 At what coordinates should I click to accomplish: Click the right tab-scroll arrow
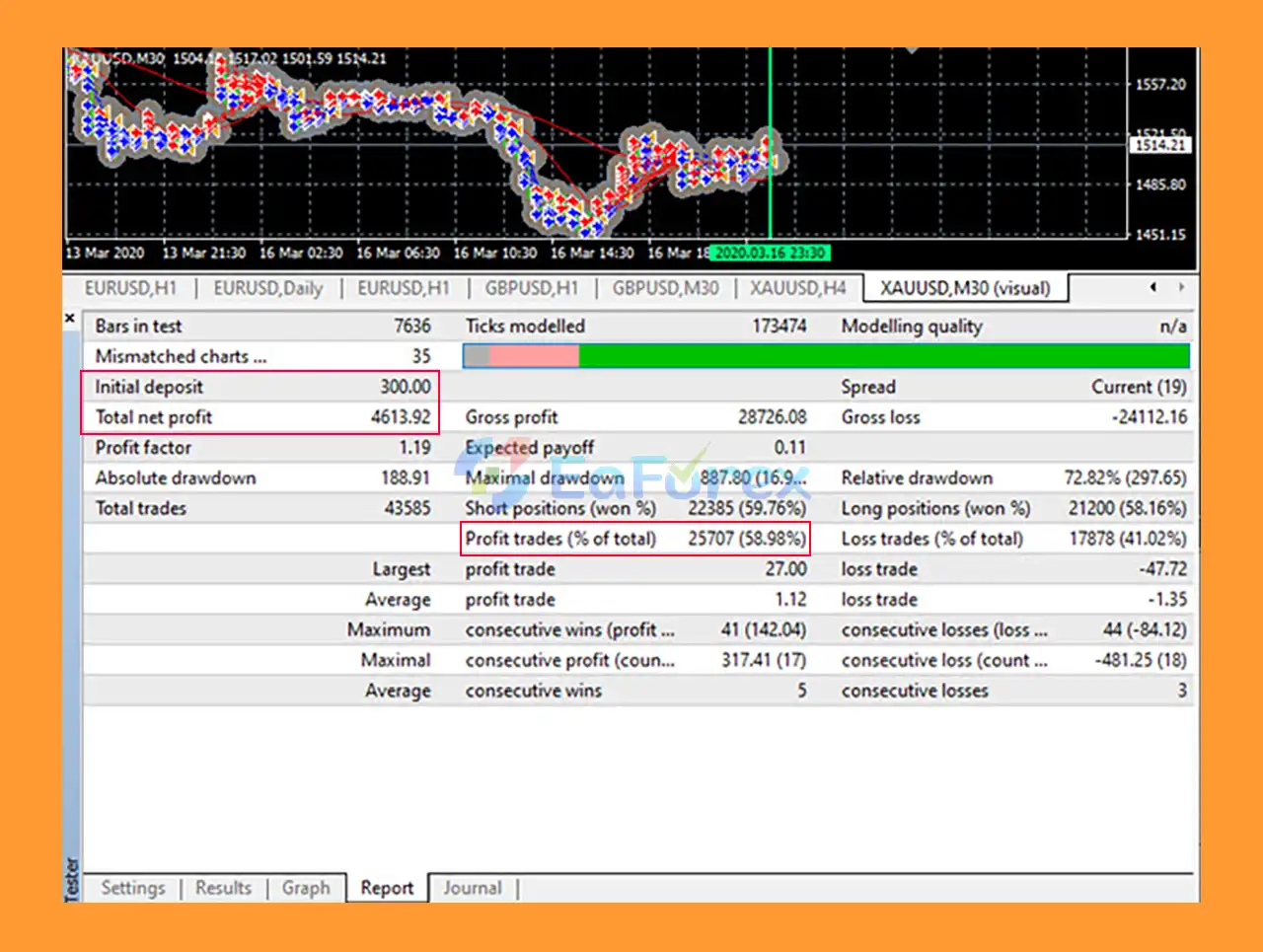[1182, 287]
